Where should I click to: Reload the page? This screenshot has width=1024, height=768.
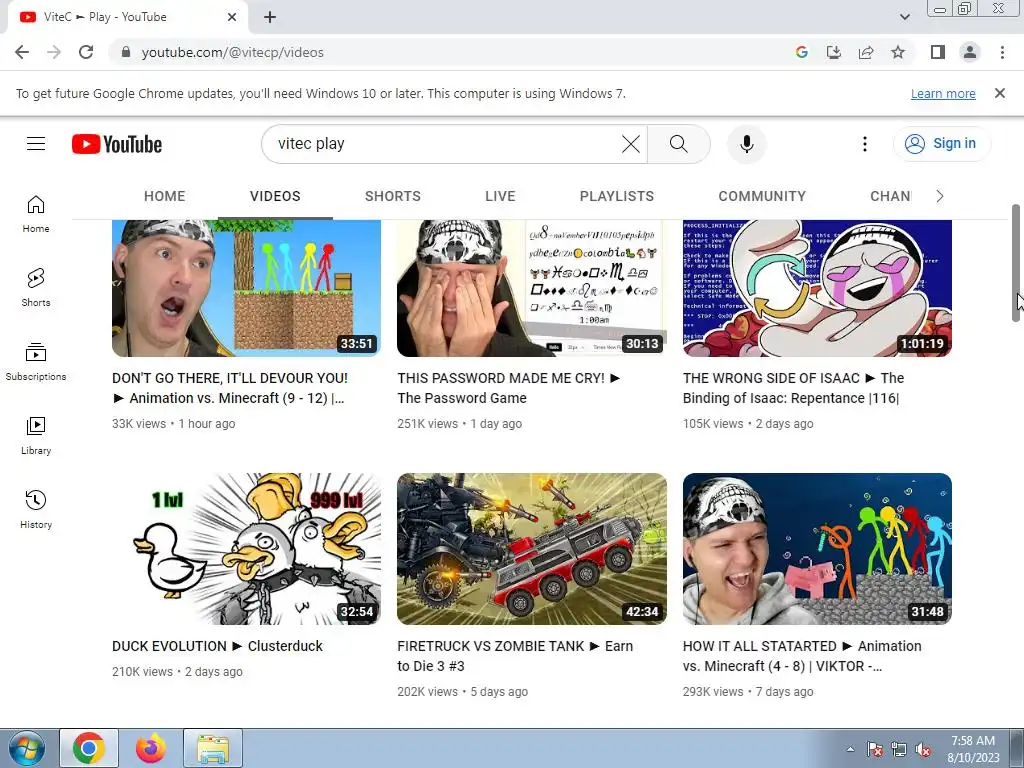tap(86, 52)
